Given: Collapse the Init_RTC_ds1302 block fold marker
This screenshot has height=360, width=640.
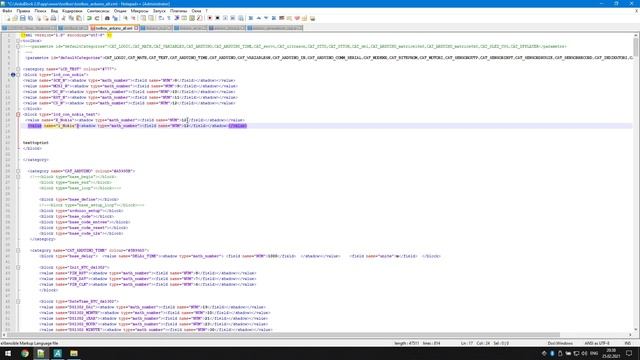Looking at the screenshot, I should (x=18, y=267).
